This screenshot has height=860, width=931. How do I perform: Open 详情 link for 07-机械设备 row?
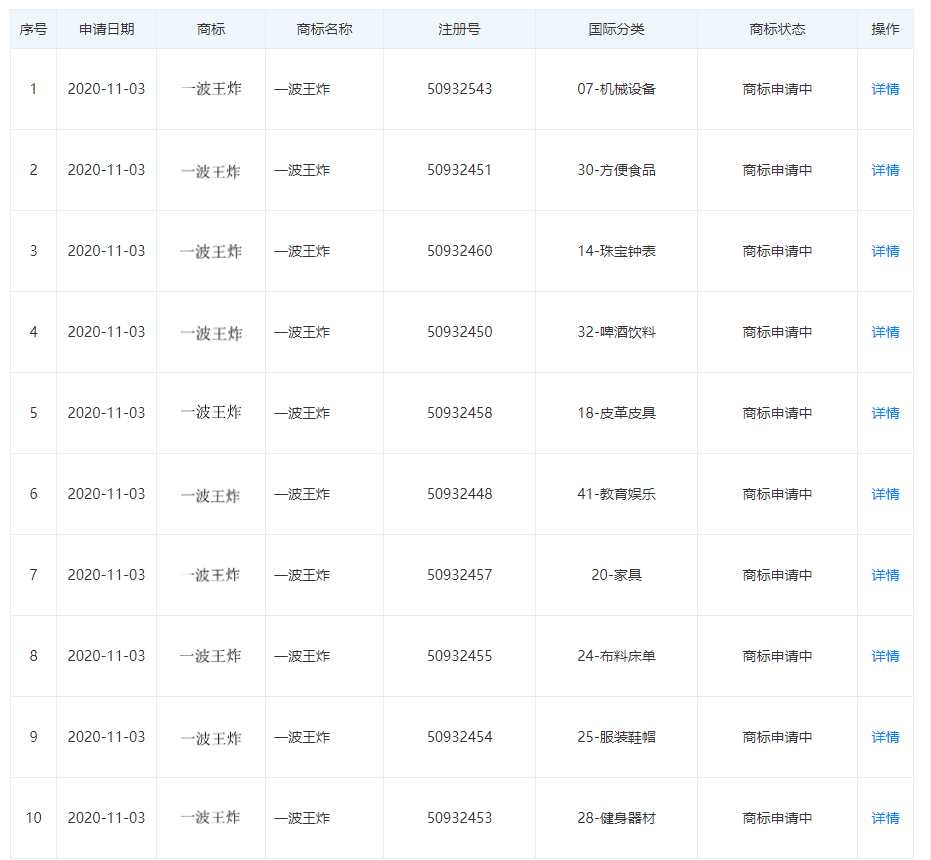pyautogui.click(x=885, y=89)
